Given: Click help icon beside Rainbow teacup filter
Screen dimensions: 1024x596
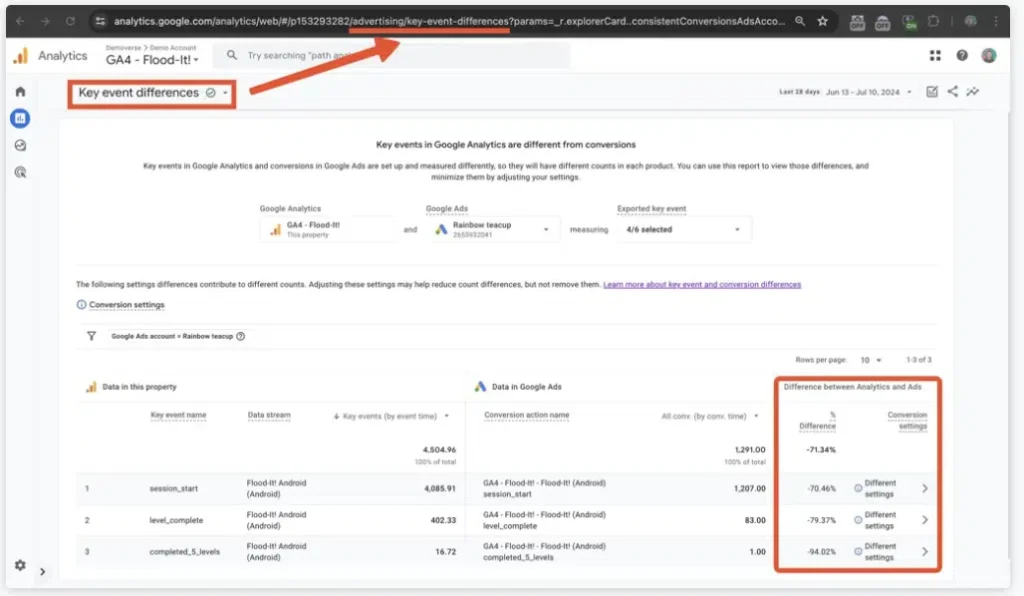Looking at the screenshot, I should (x=240, y=336).
